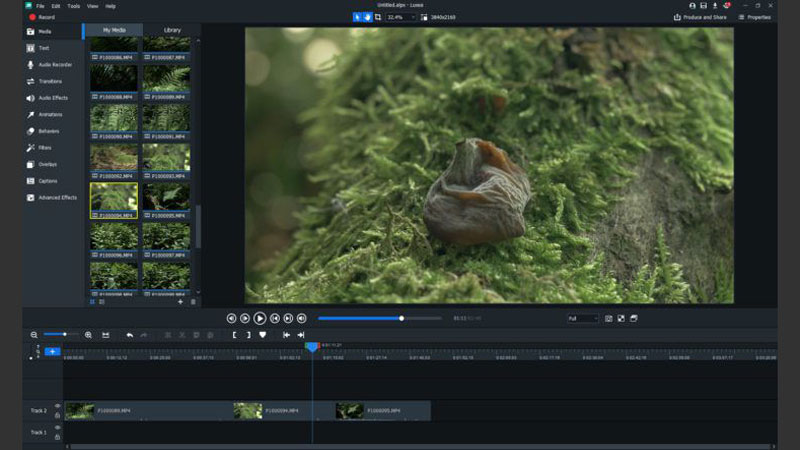Switch to the Library tab

[x=172, y=30]
